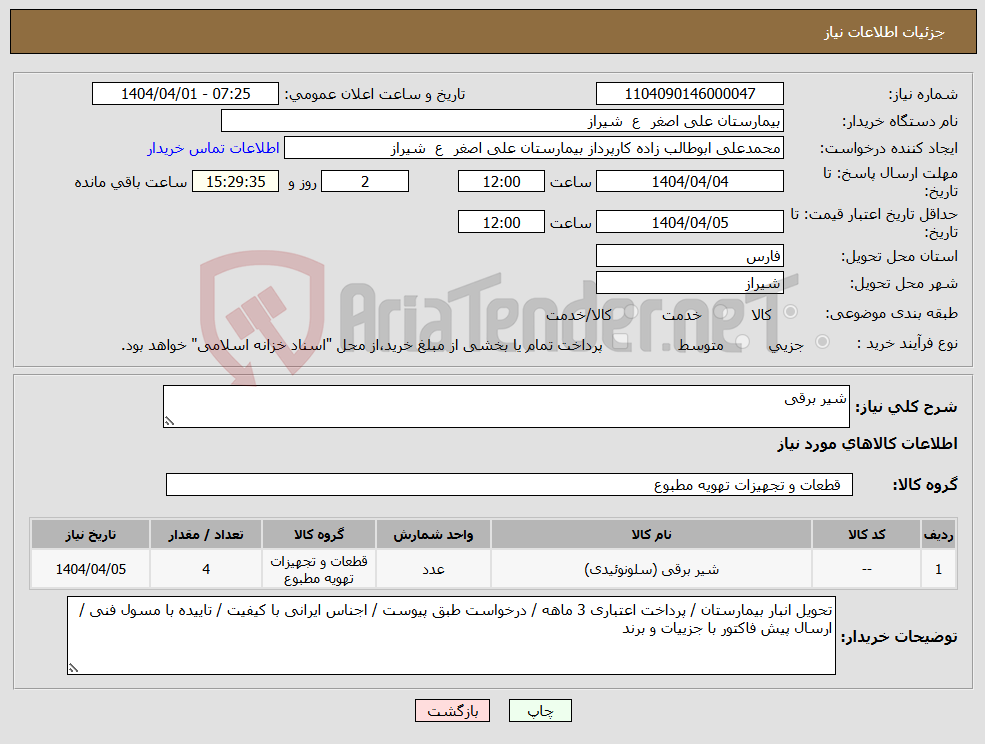Screen dimensions: 985x744
Task: Click the goods group field قطعات و تجهیزات تهویه مطبوع
Action: [509, 484]
